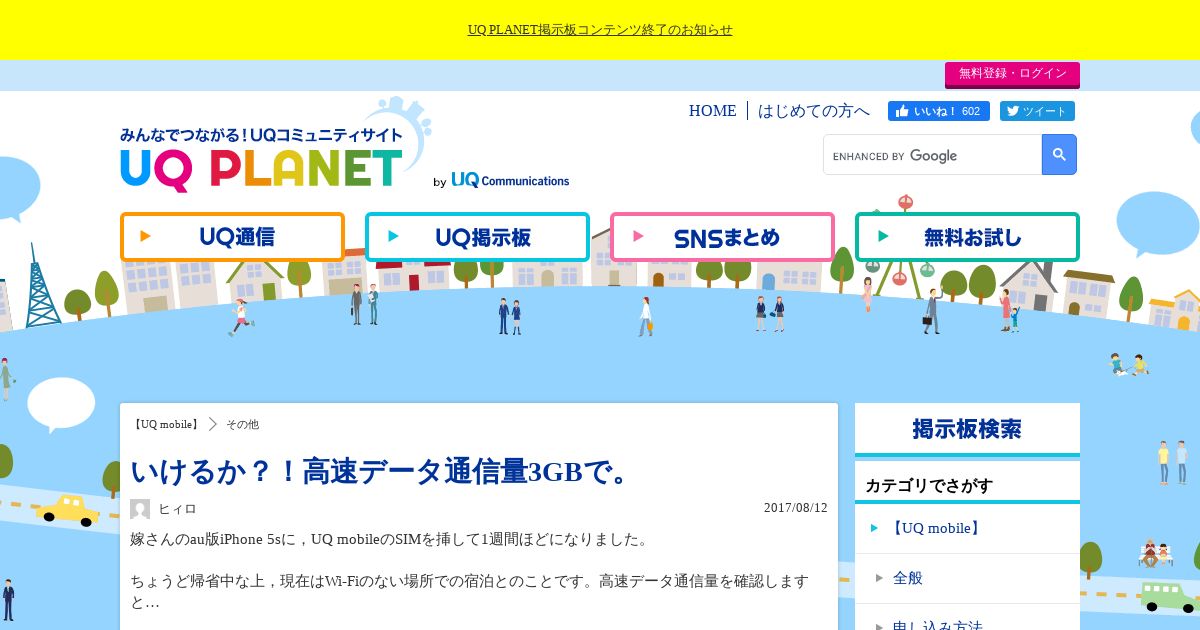Click the その他 breadcrumb

coord(242,424)
